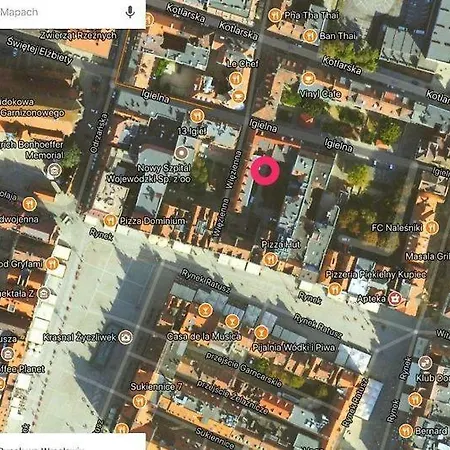
Task: Click the Sukiennice 7 restaurant marker
Action: point(139,401)
